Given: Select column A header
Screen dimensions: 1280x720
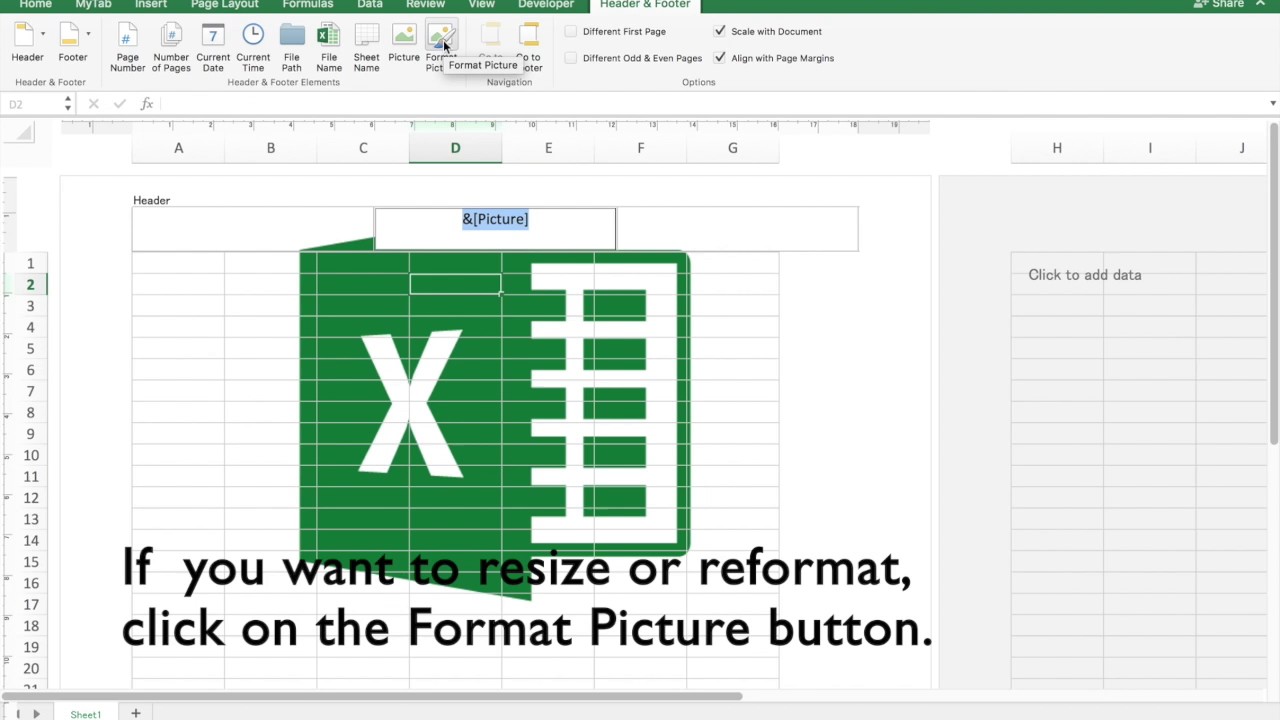Looking at the screenshot, I should [x=178, y=148].
